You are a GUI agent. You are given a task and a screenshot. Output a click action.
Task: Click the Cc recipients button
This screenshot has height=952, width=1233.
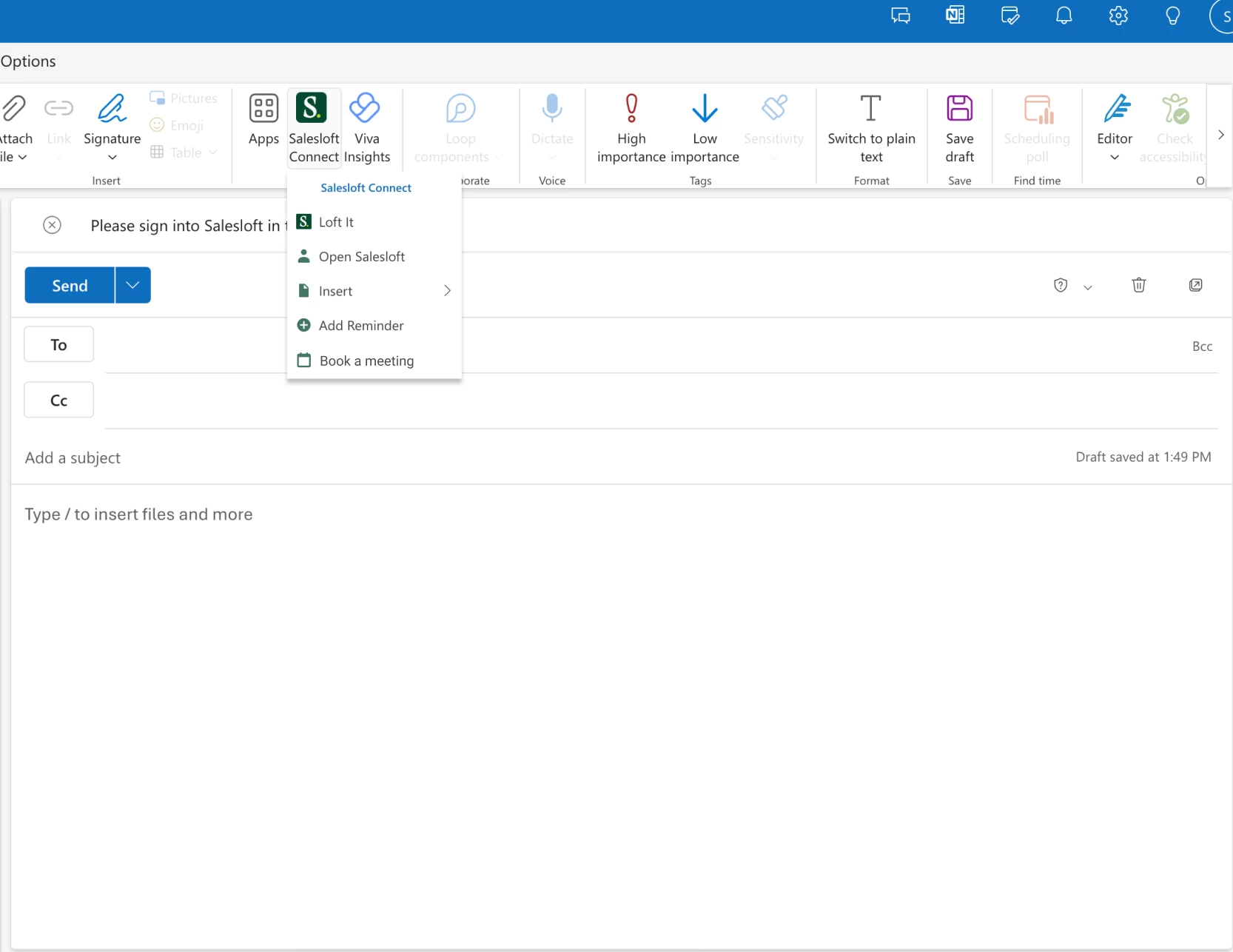click(58, 400)
